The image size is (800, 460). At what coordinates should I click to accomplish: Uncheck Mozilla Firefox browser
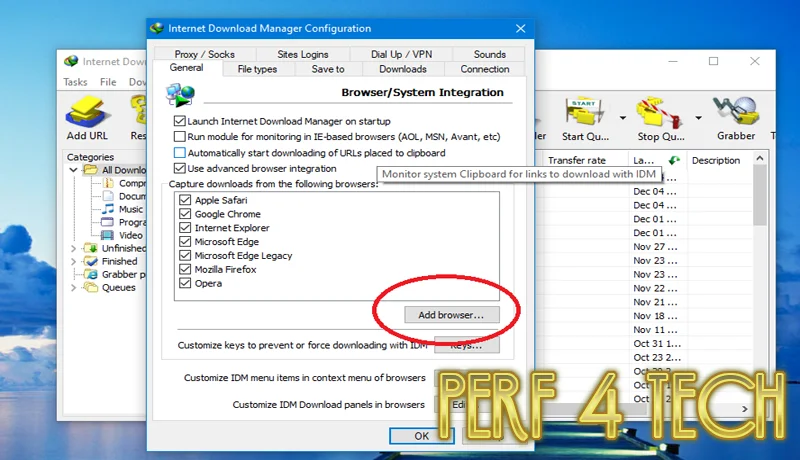(x=185, y=269)
